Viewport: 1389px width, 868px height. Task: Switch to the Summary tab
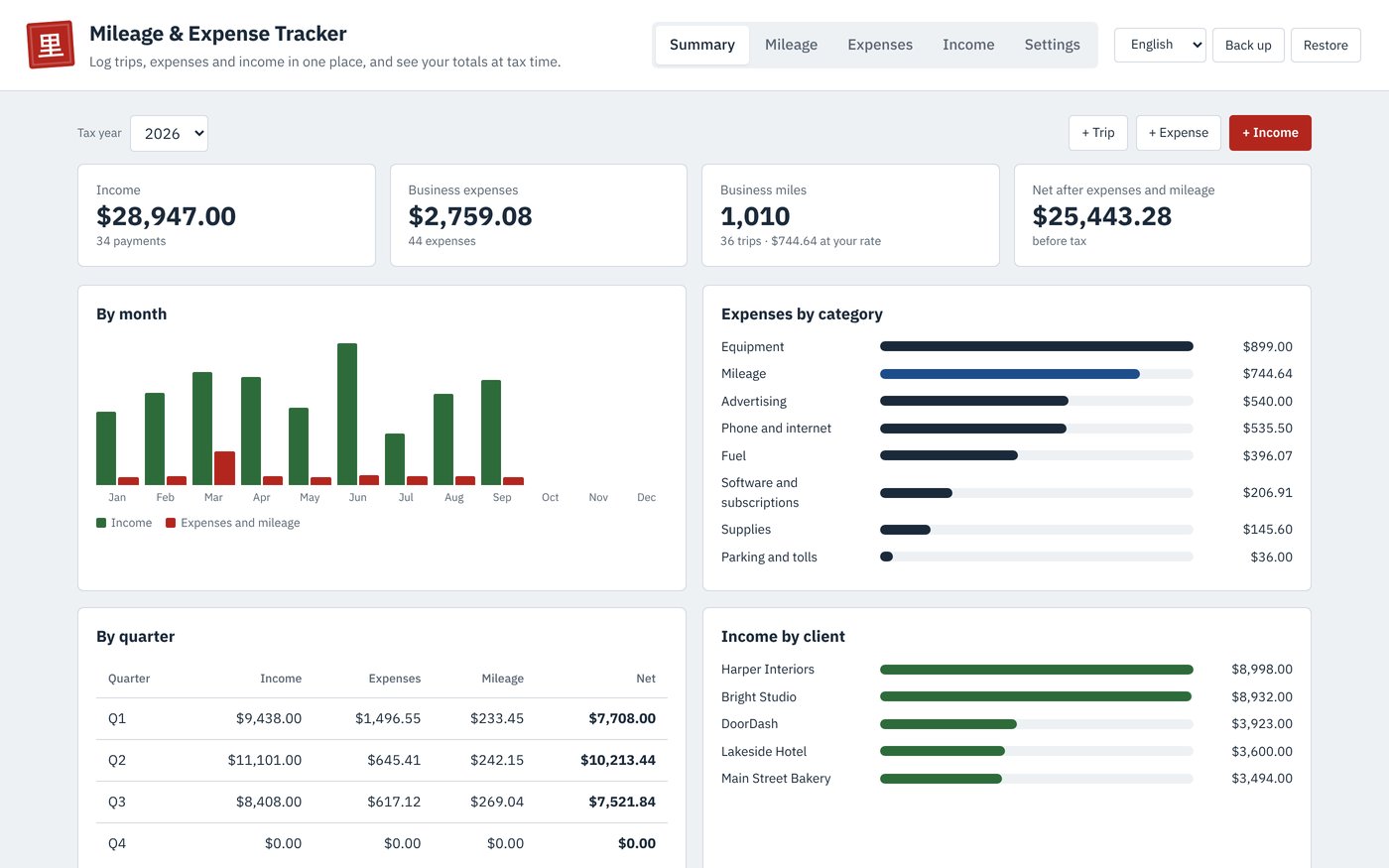(x=702, y=45)
